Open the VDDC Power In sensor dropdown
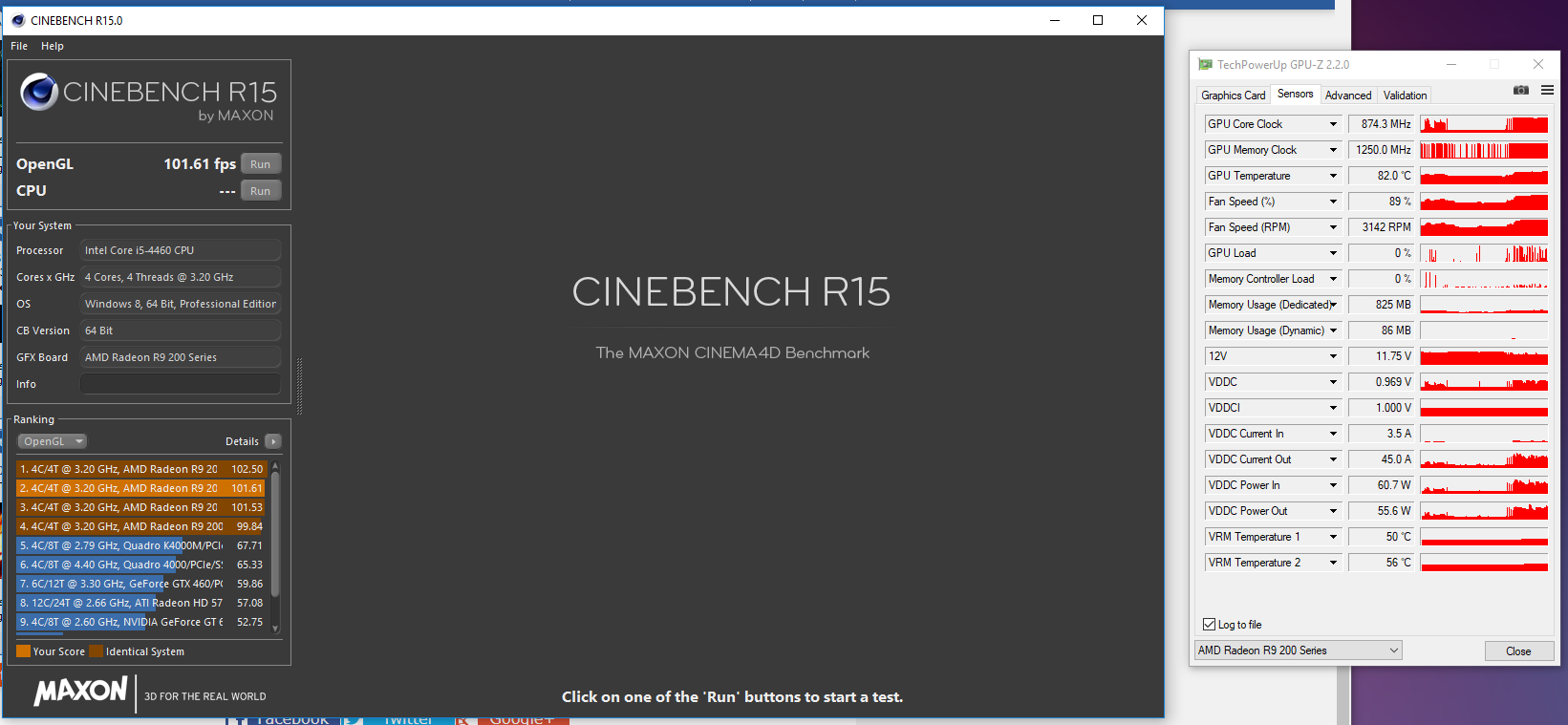The image size is (1568, 725). pos(1333,485)
